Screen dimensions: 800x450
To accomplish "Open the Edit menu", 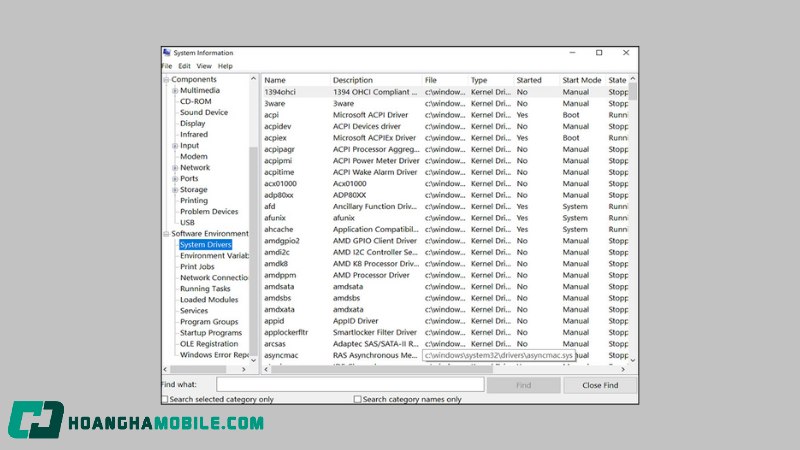I will pyautogui.click(x=184, y=66).
